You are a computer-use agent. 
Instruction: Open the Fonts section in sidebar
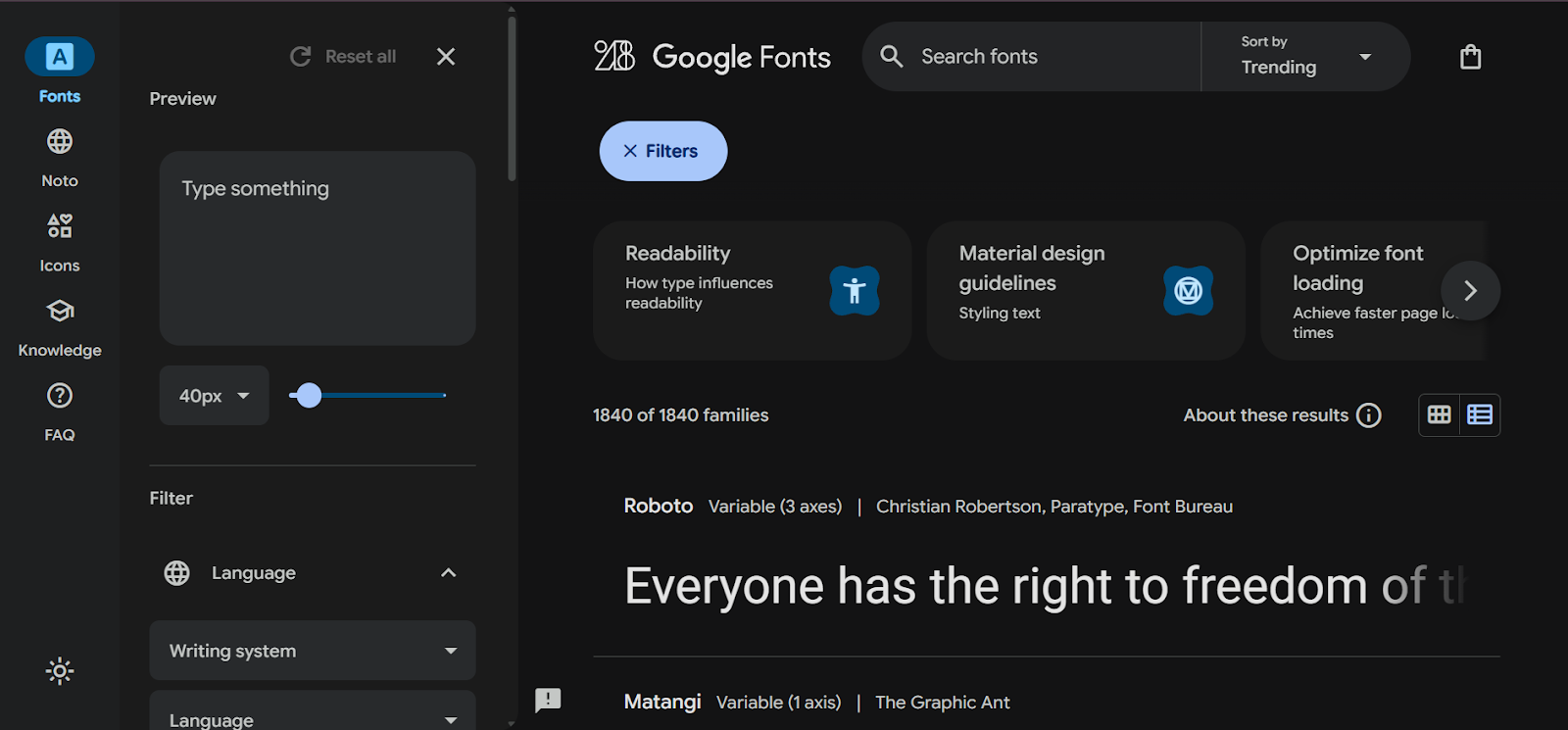click(60, 71)
